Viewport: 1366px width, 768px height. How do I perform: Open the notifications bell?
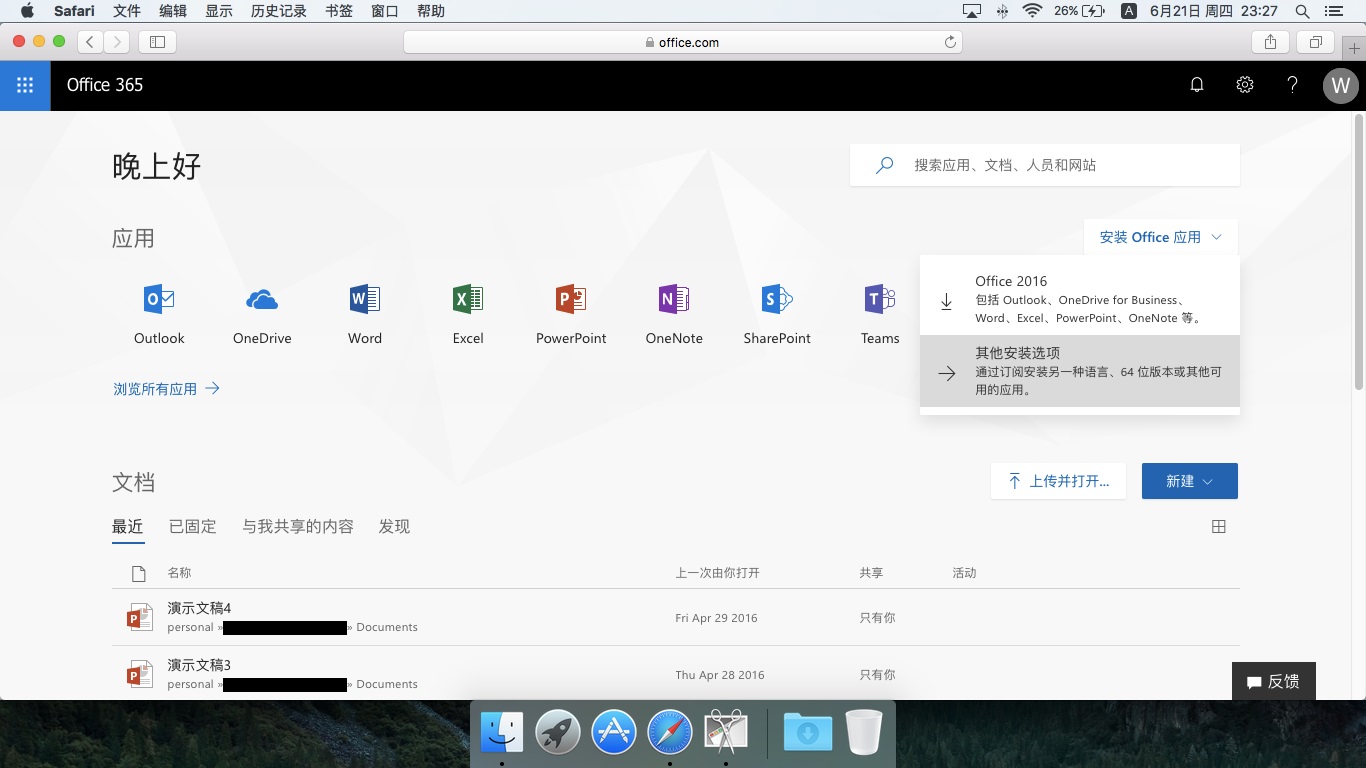[x=1197, y=85]
